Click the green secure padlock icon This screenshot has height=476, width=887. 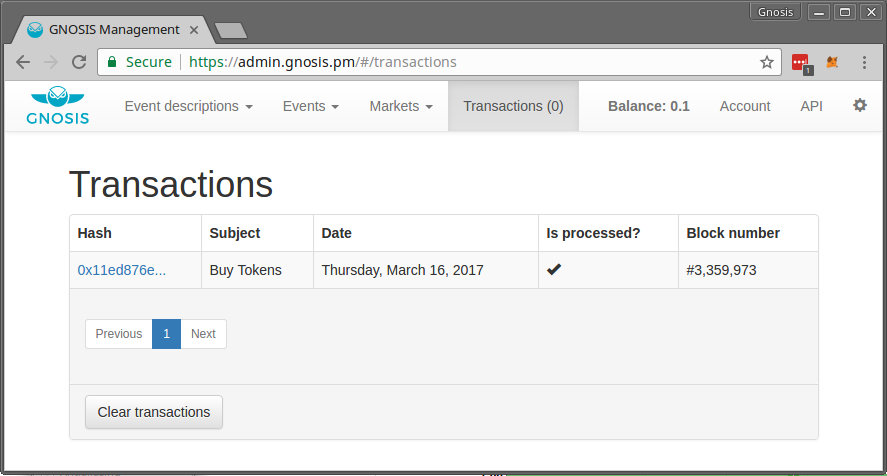[x=113, y=62]
